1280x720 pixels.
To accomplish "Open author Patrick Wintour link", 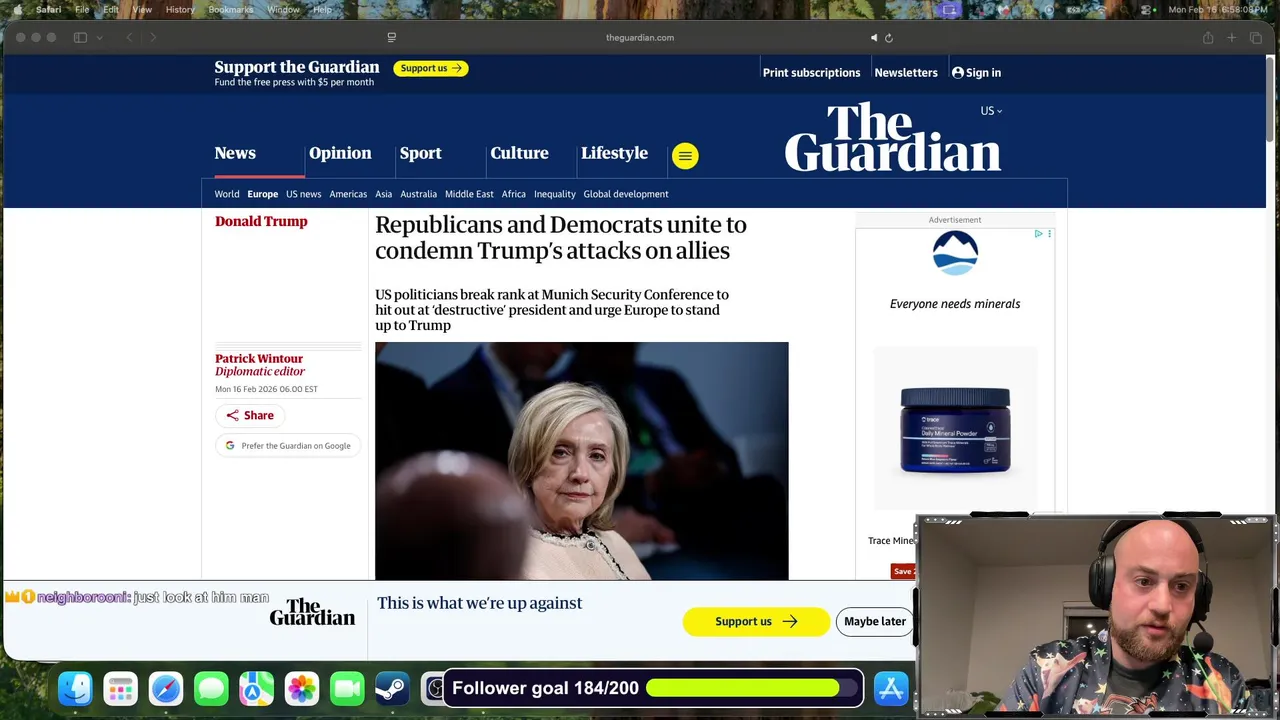I will click(x=259, y=358).
